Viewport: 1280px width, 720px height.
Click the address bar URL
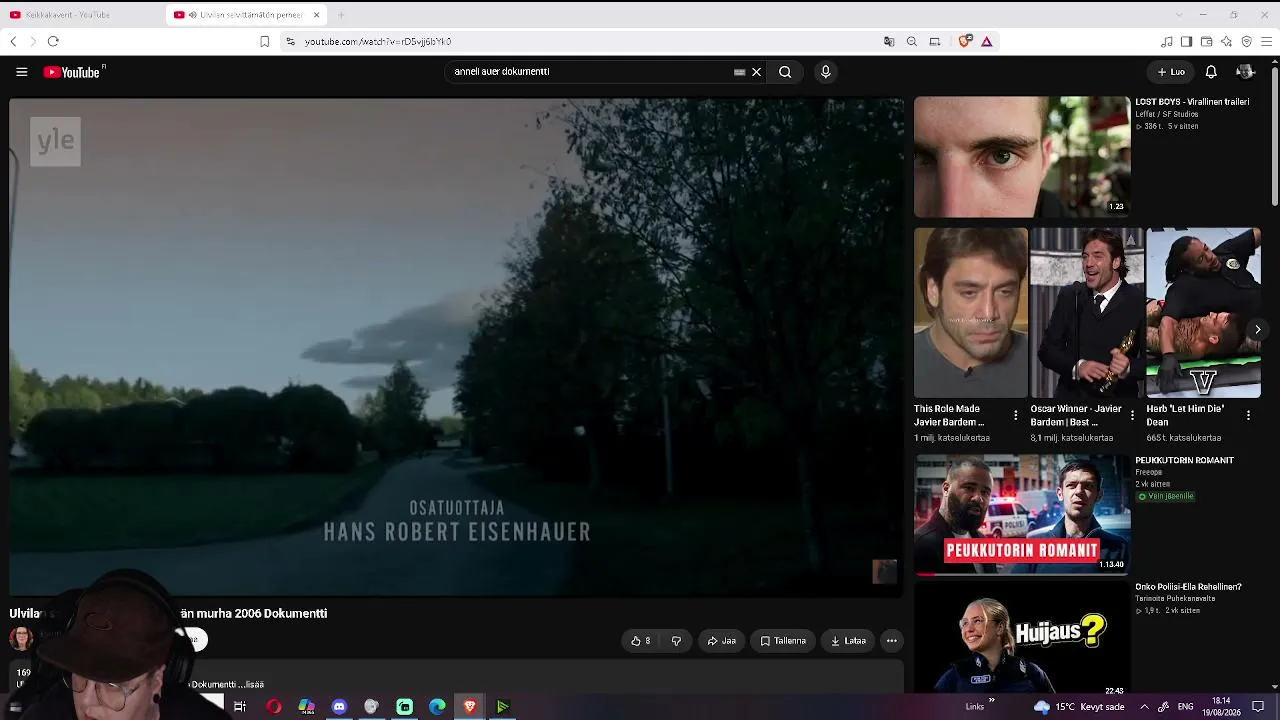tap(378, 42)
